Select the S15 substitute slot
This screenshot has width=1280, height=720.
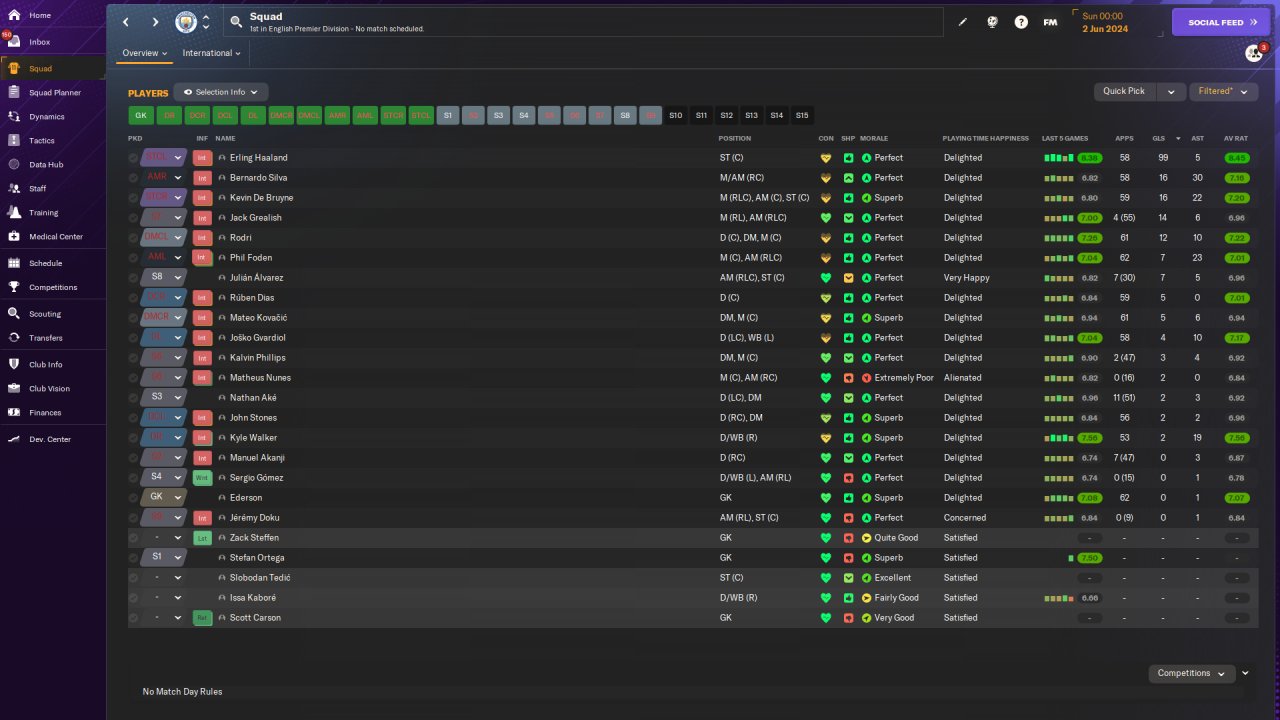click(x=802, y=116)
